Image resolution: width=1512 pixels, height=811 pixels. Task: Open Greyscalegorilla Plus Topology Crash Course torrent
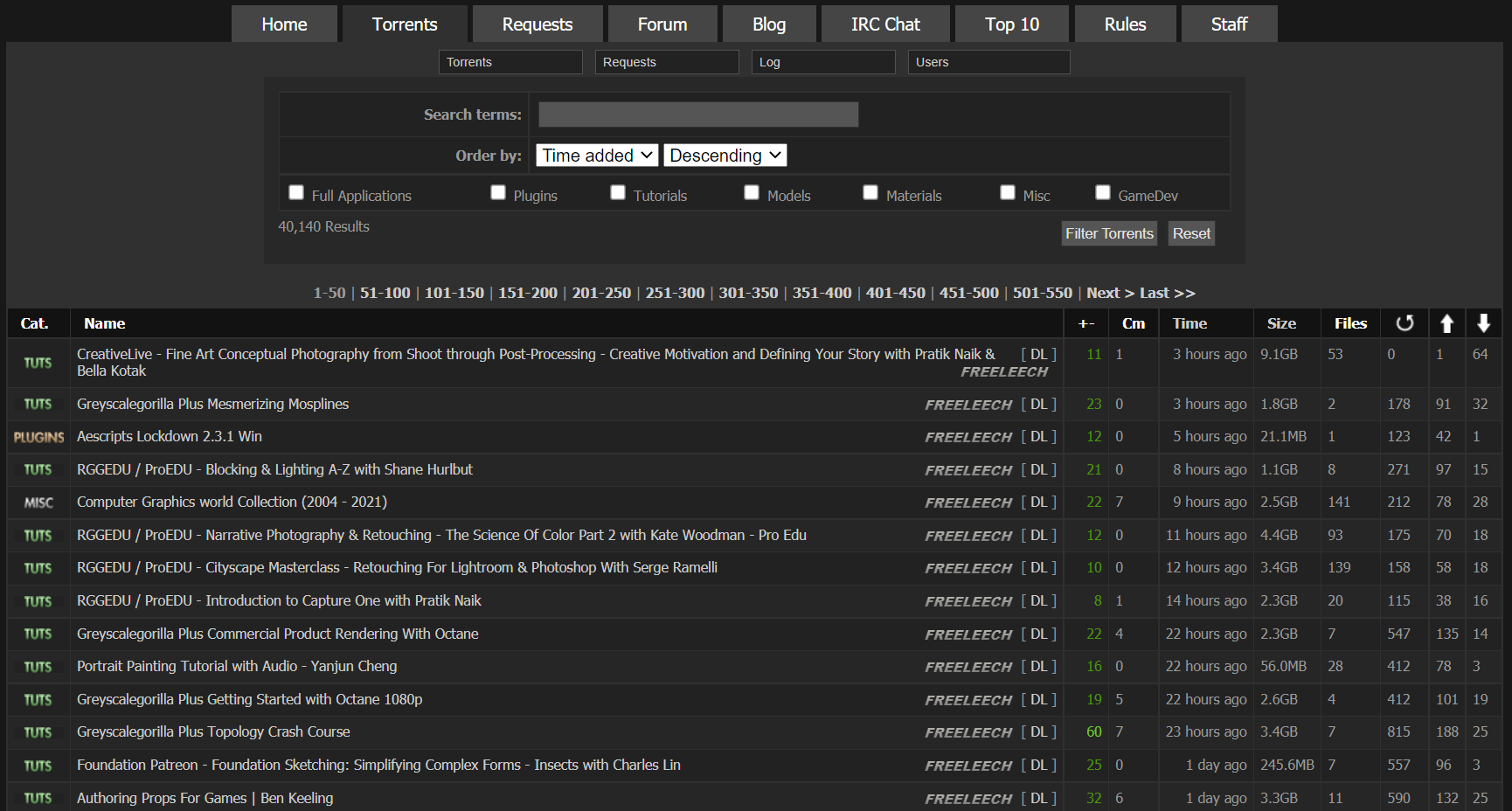coord(213,731)
